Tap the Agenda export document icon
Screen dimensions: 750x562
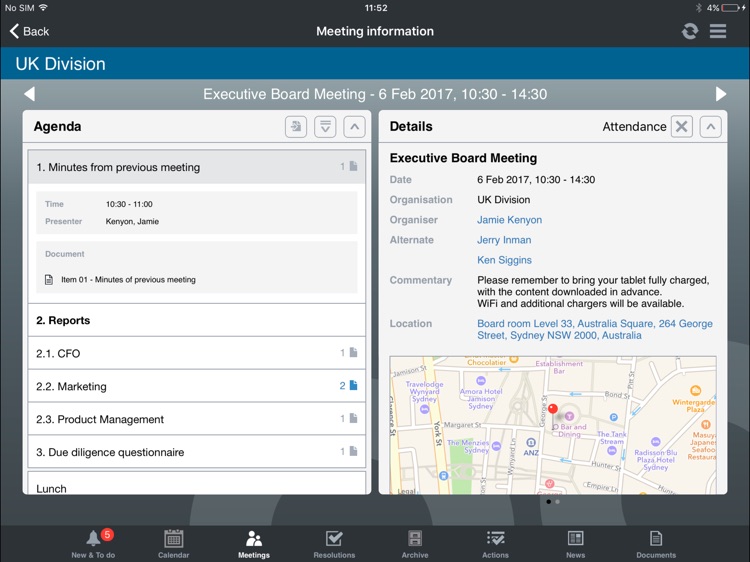pyautogui.click(x=296, y=127)
